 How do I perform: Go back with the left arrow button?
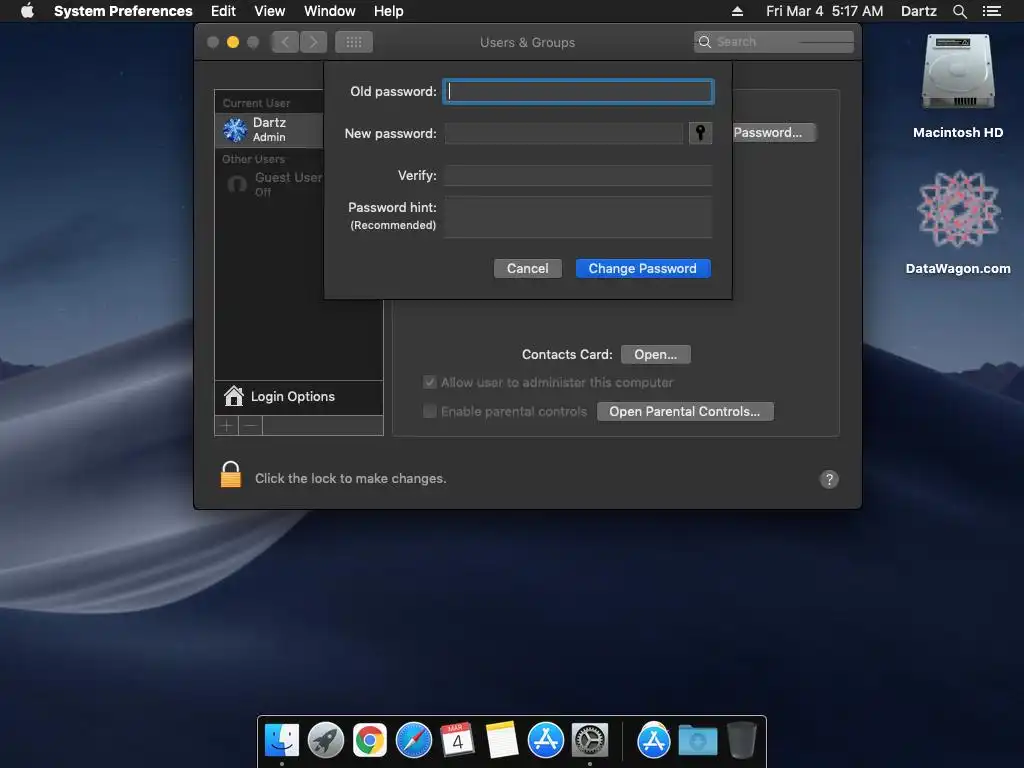coord(285,42)
